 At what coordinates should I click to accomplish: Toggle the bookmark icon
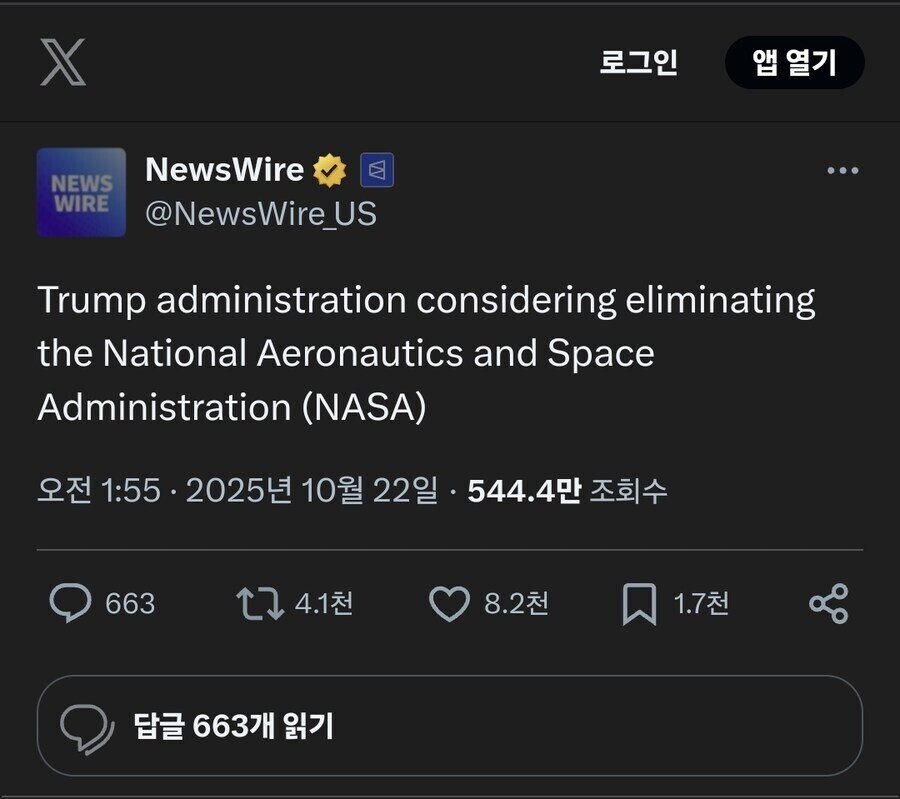point(639,603)
